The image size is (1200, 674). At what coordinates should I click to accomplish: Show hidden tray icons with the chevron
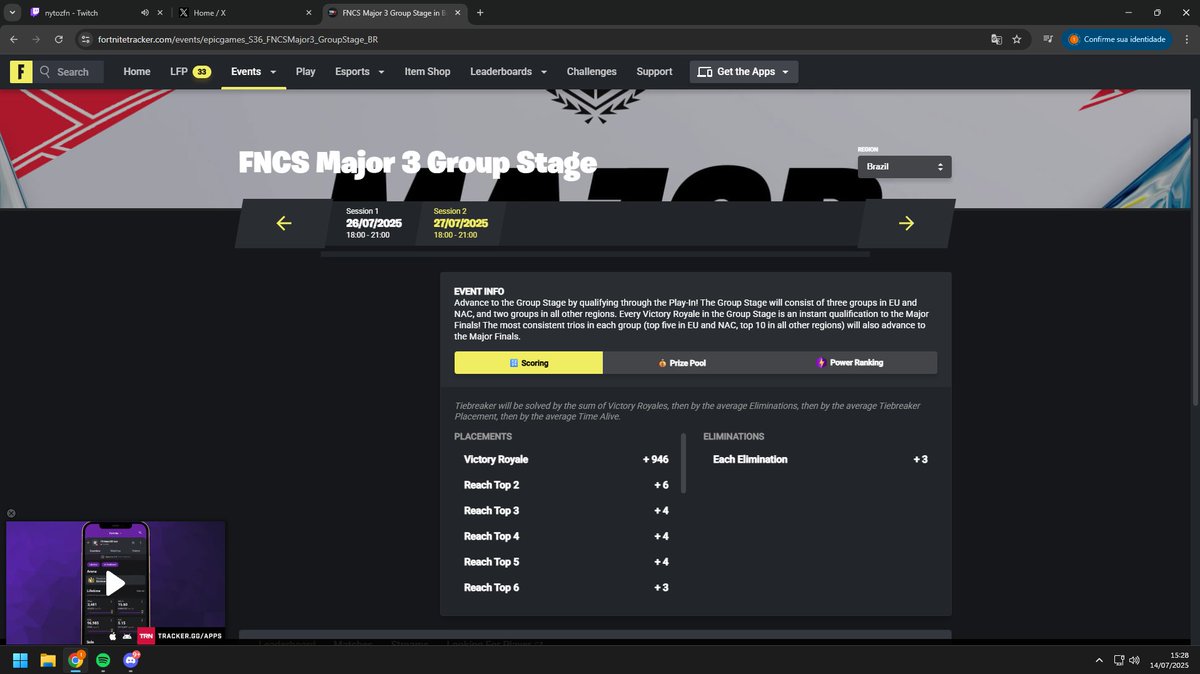pyautogui.click(x=1099, y=660)
